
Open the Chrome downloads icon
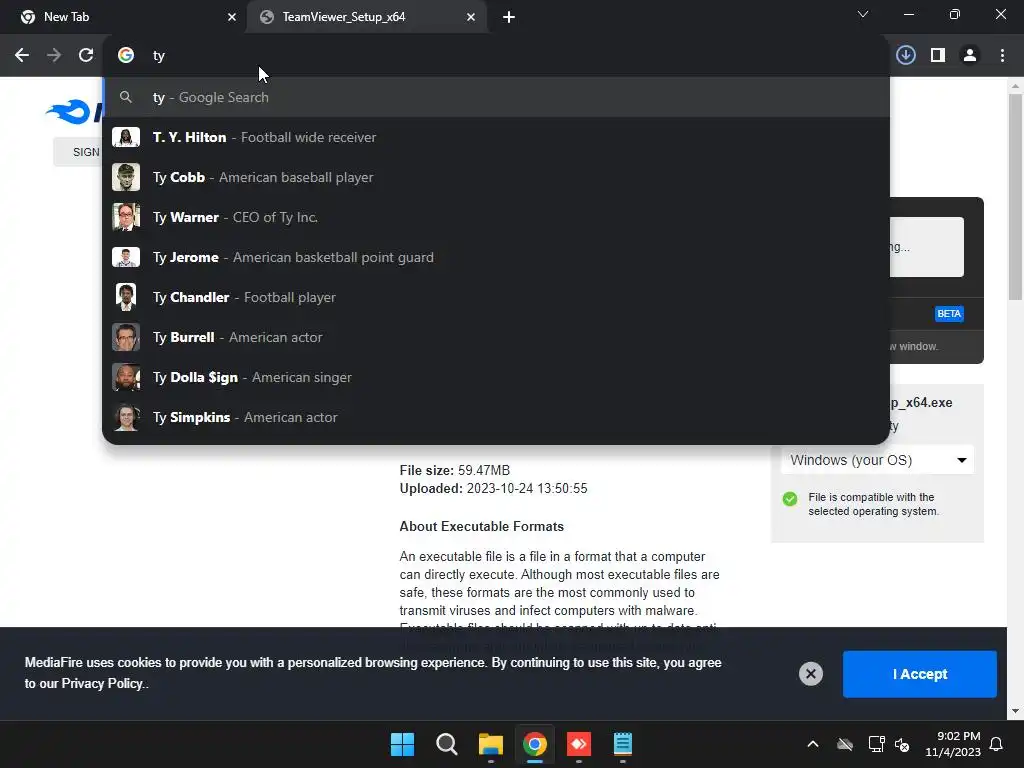point(905,56)
